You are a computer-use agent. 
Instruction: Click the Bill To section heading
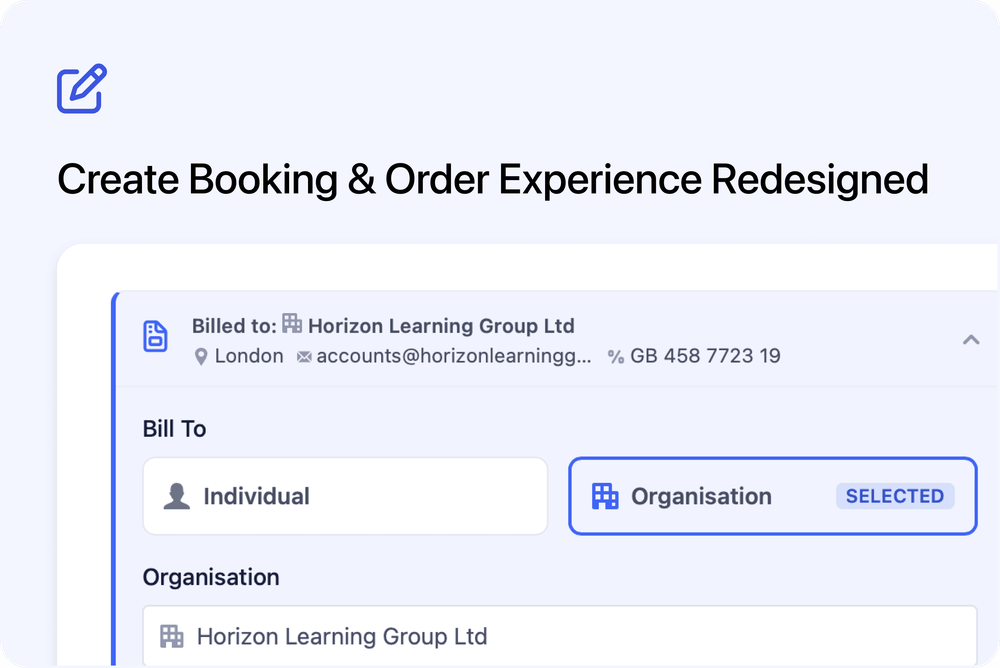click(174, 428)
